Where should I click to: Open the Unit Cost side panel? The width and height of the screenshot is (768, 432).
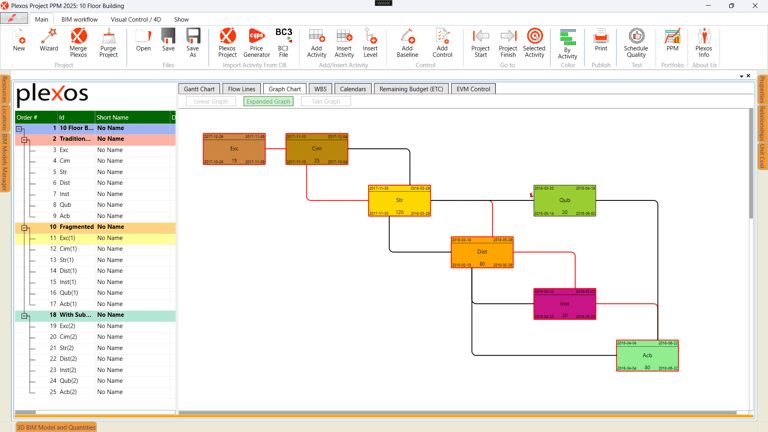762,156
